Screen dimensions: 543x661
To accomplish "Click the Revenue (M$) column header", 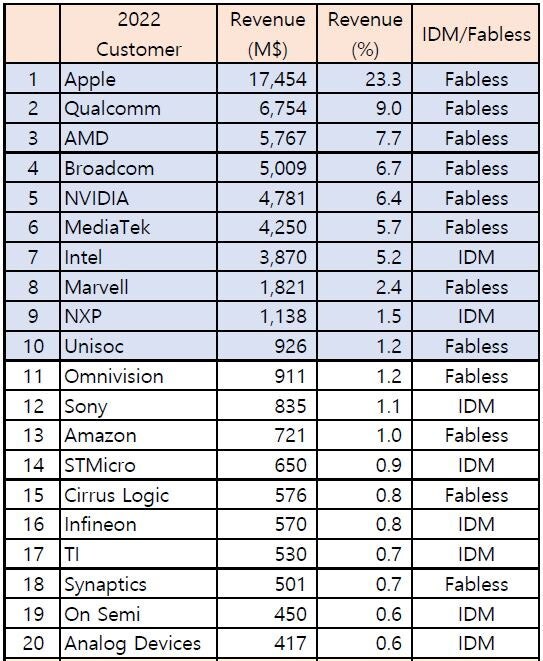I will pyautogui.click(x=267, y=34).
